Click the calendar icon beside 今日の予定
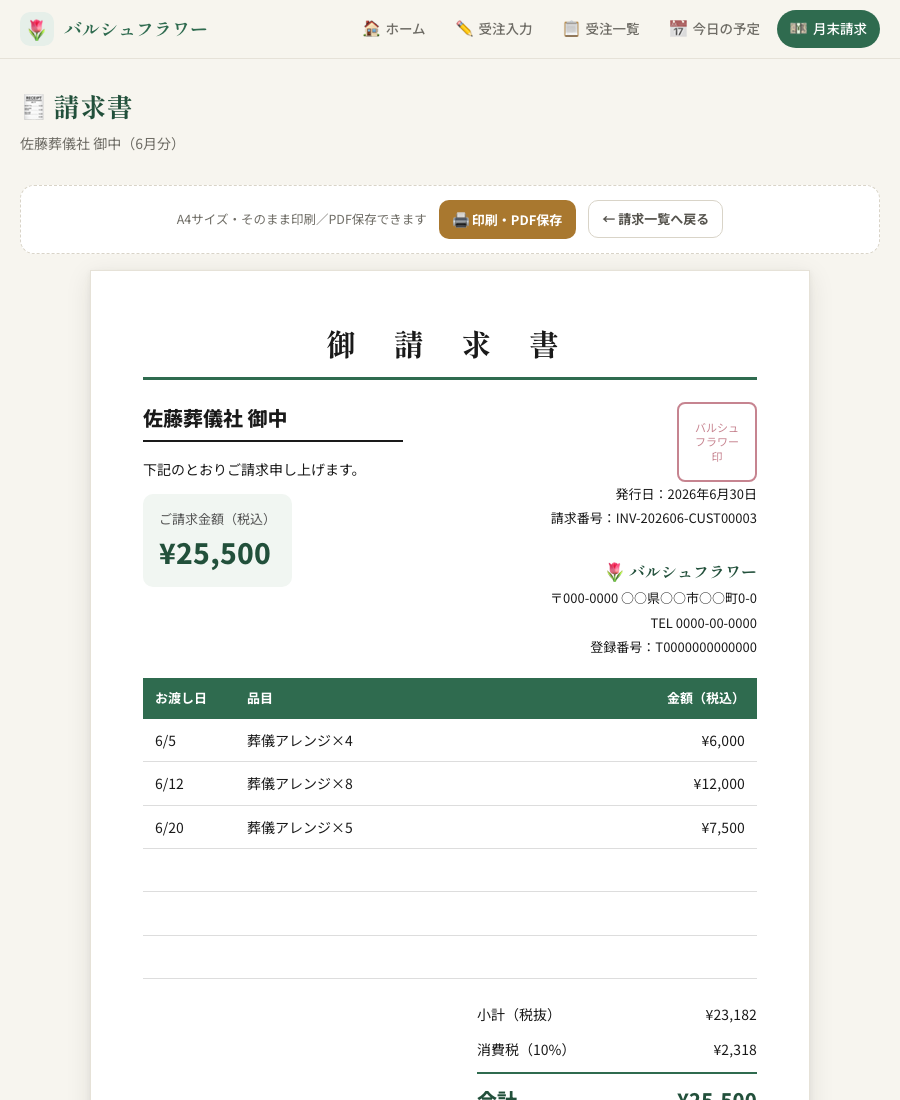 [x=678, y=29]
